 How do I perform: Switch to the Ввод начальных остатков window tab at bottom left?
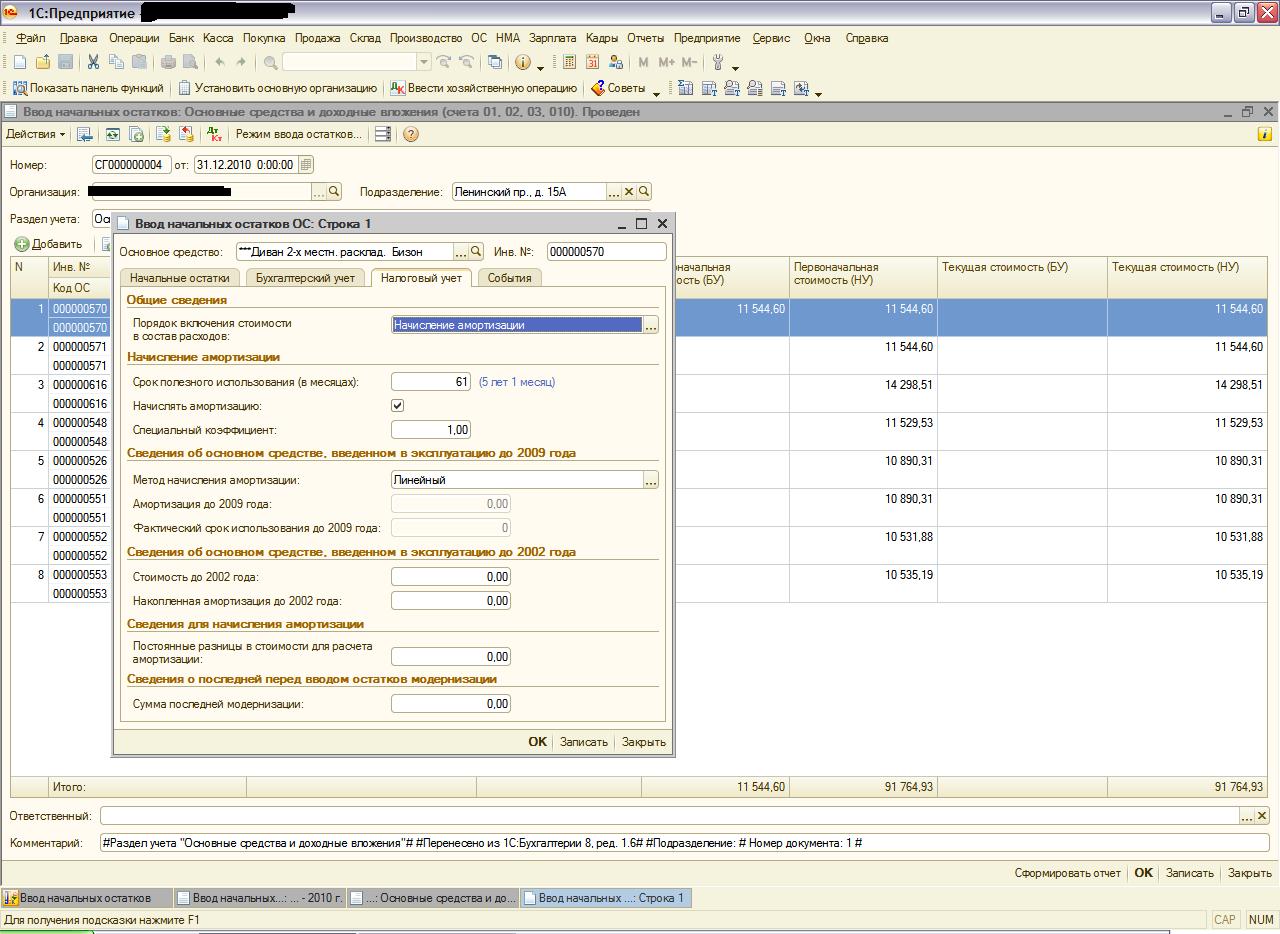pos(86,898)
